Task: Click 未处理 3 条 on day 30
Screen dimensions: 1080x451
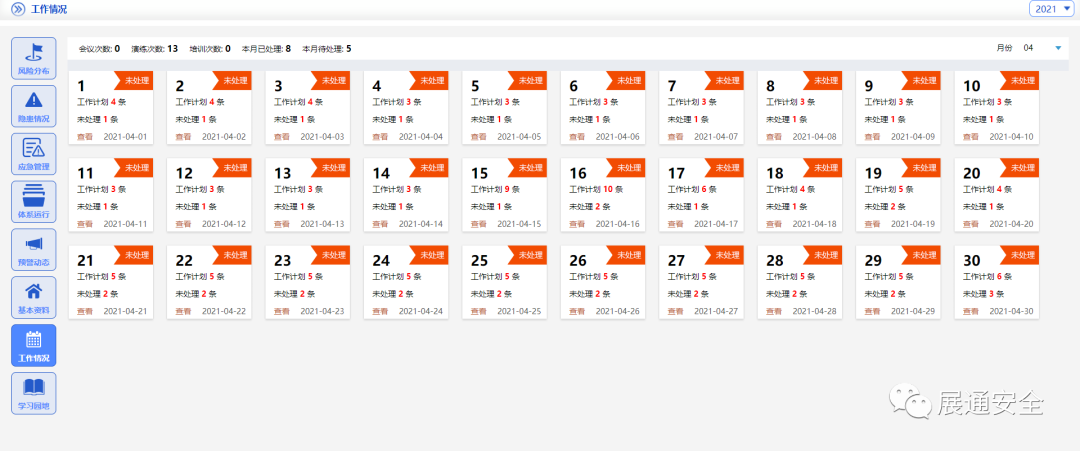Action: point(984,294)
